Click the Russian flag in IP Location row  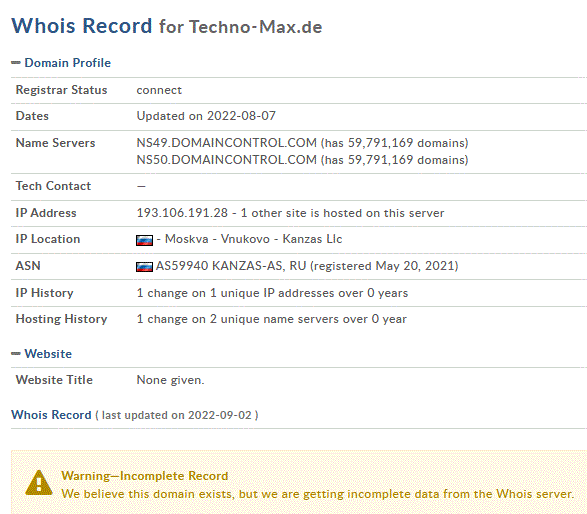(x=145, y=240)
